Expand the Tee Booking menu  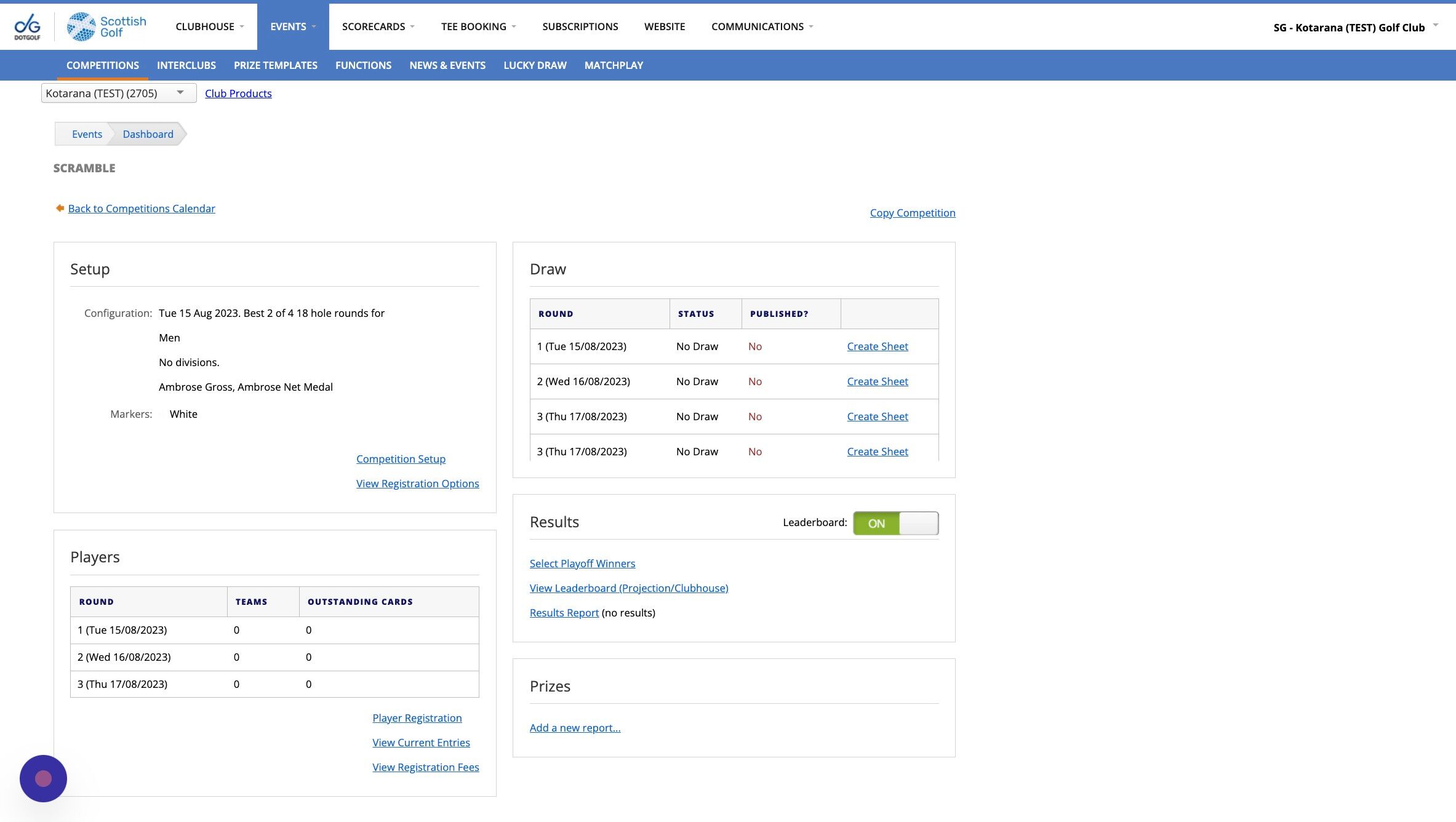click(478, 26)
